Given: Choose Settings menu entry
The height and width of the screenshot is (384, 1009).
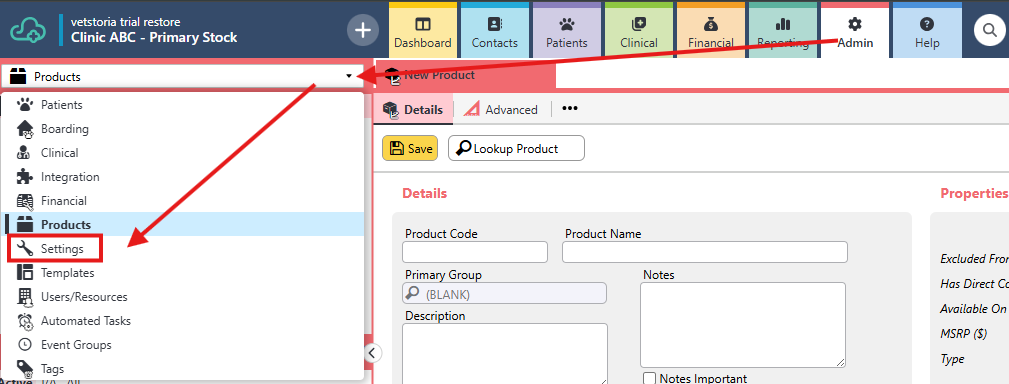Looking at the screenshot, I should [183, 248].
